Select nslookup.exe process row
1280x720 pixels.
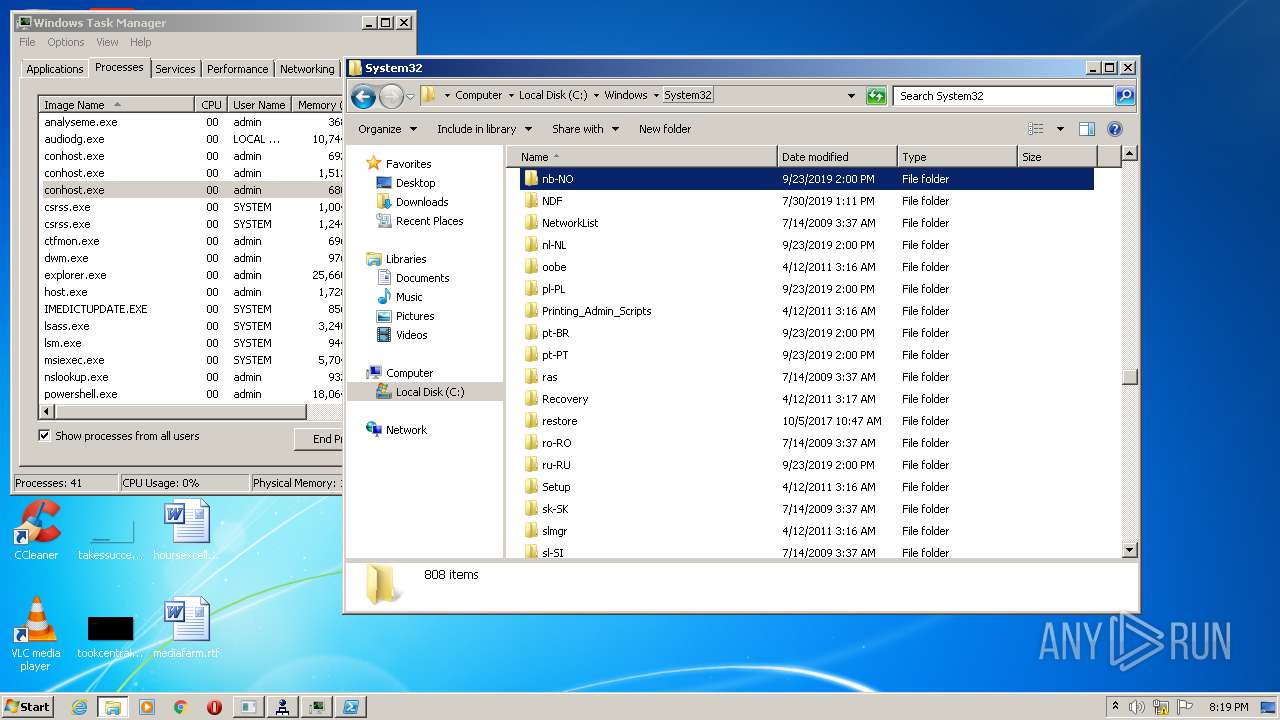(190, 377)
